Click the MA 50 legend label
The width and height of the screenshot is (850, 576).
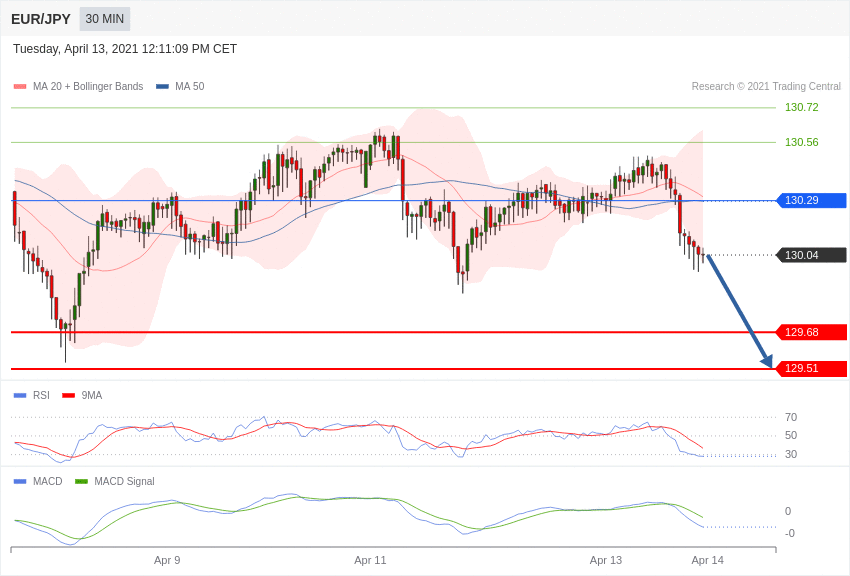[190, 87]
